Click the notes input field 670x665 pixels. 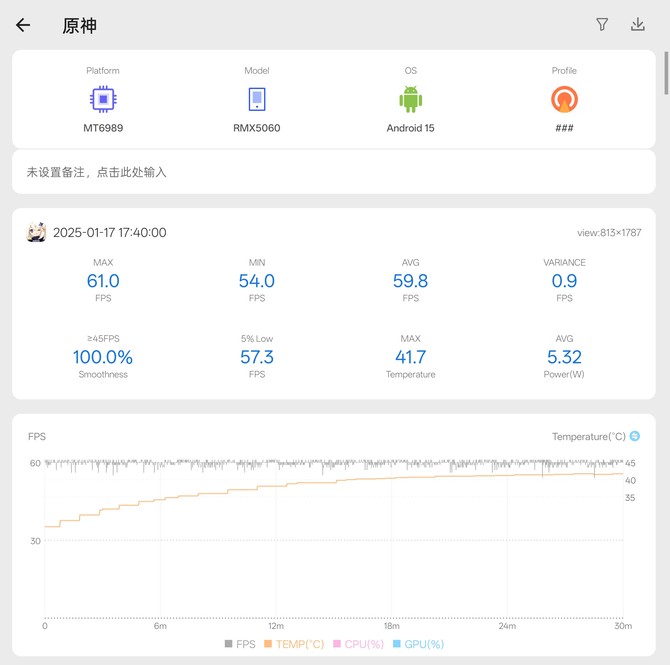(x=334, y=172)
